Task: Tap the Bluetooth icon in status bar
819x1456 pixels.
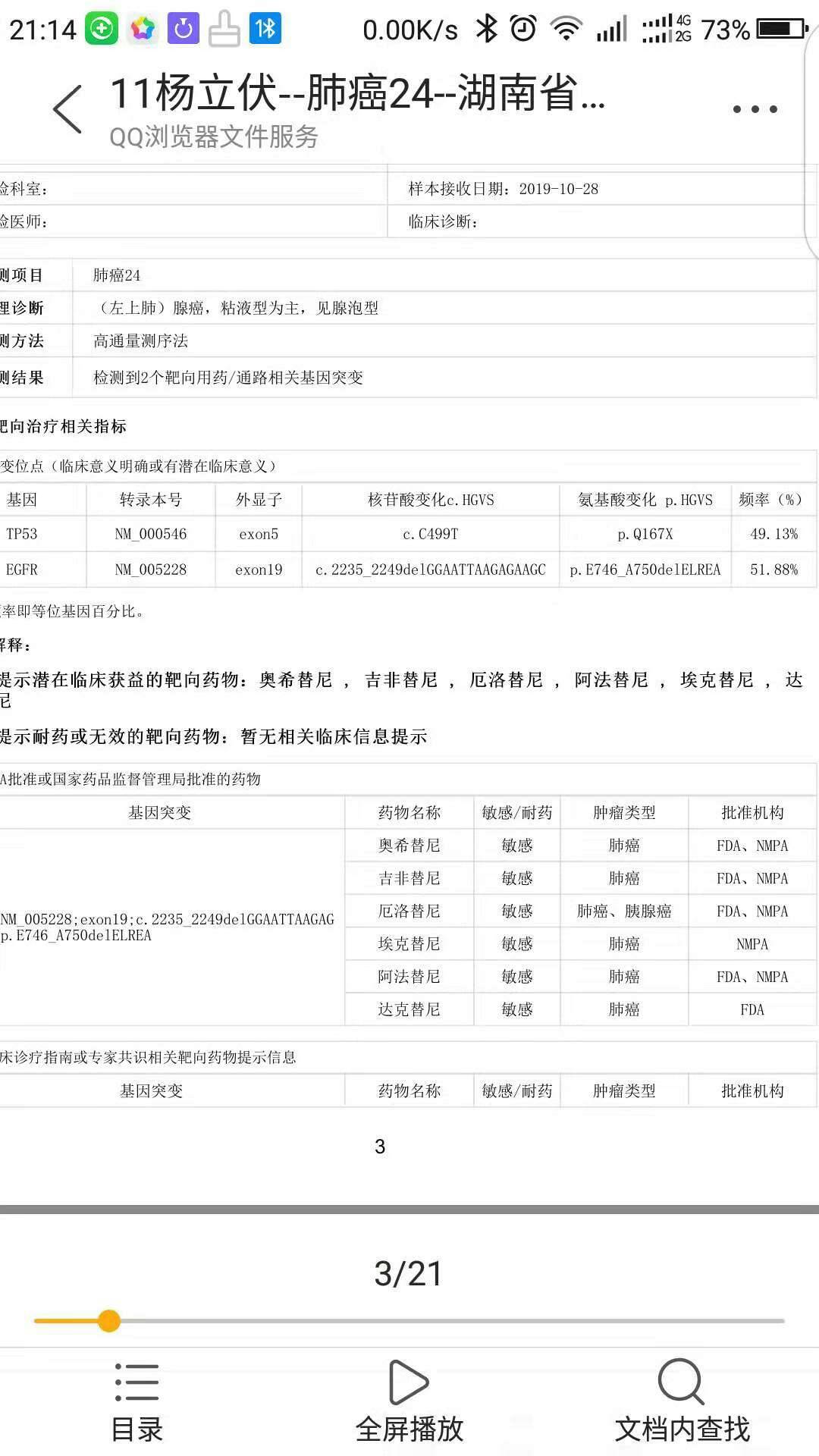Action: 486,30
